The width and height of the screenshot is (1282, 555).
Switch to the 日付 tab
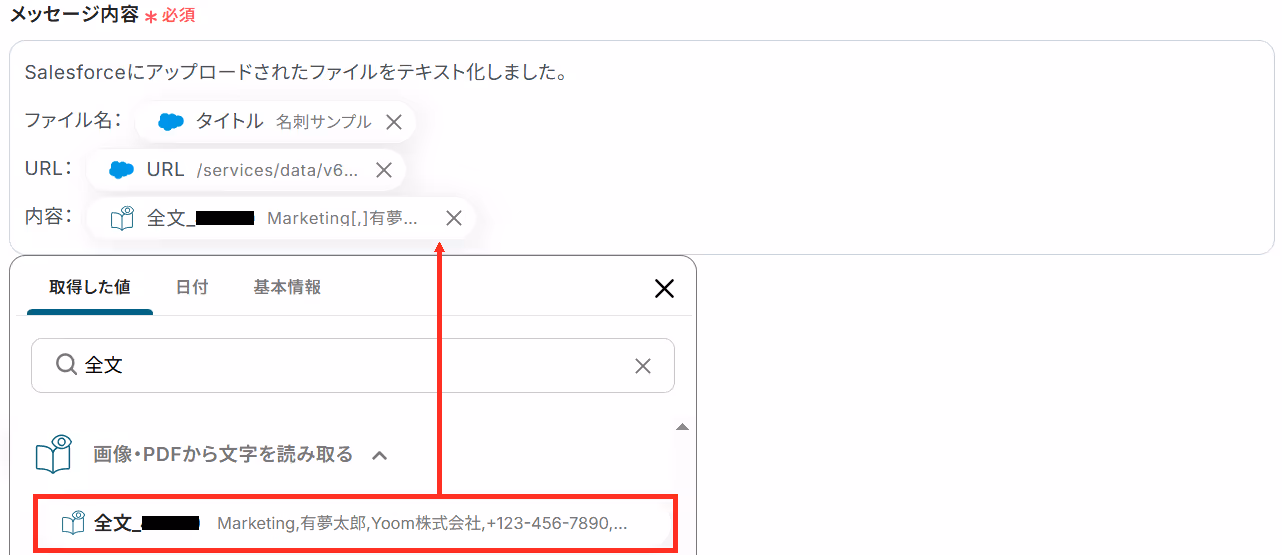(191, 287)
